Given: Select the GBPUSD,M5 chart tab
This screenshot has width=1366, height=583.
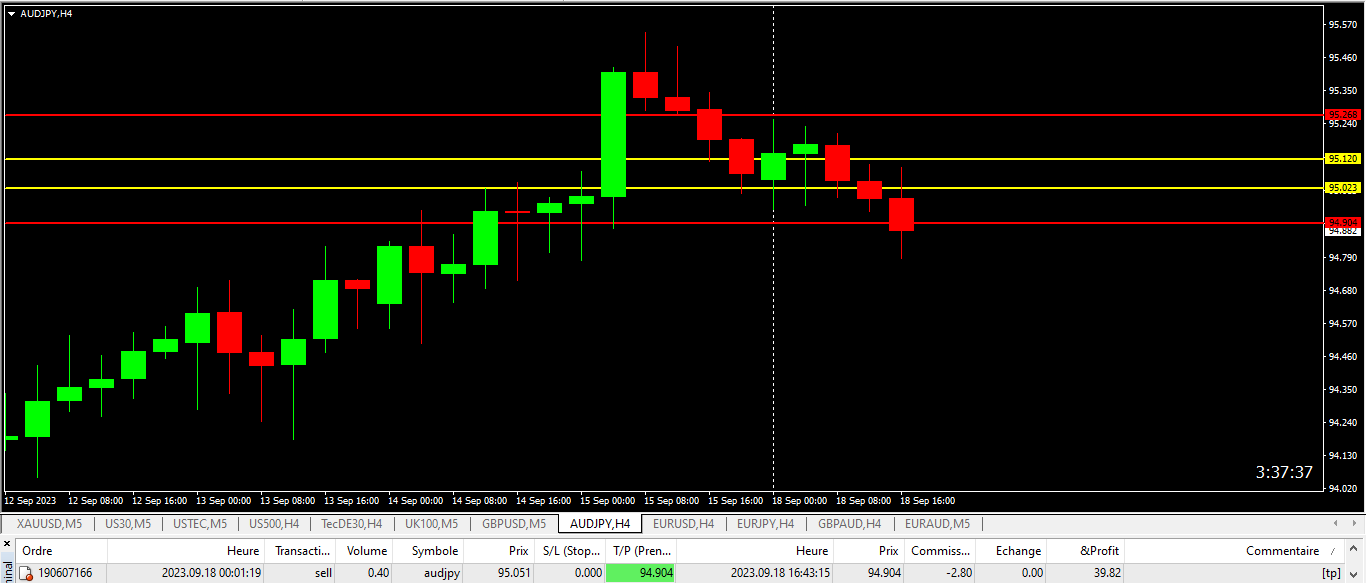Looking at the screenshot, I should click(x=513, y=523).
